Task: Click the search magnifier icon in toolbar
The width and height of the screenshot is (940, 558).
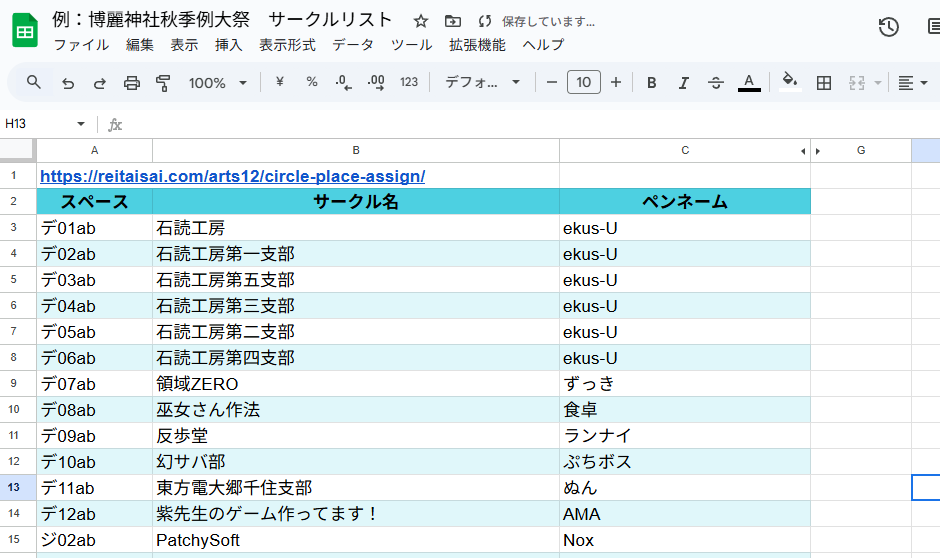Action: point(34,83)
